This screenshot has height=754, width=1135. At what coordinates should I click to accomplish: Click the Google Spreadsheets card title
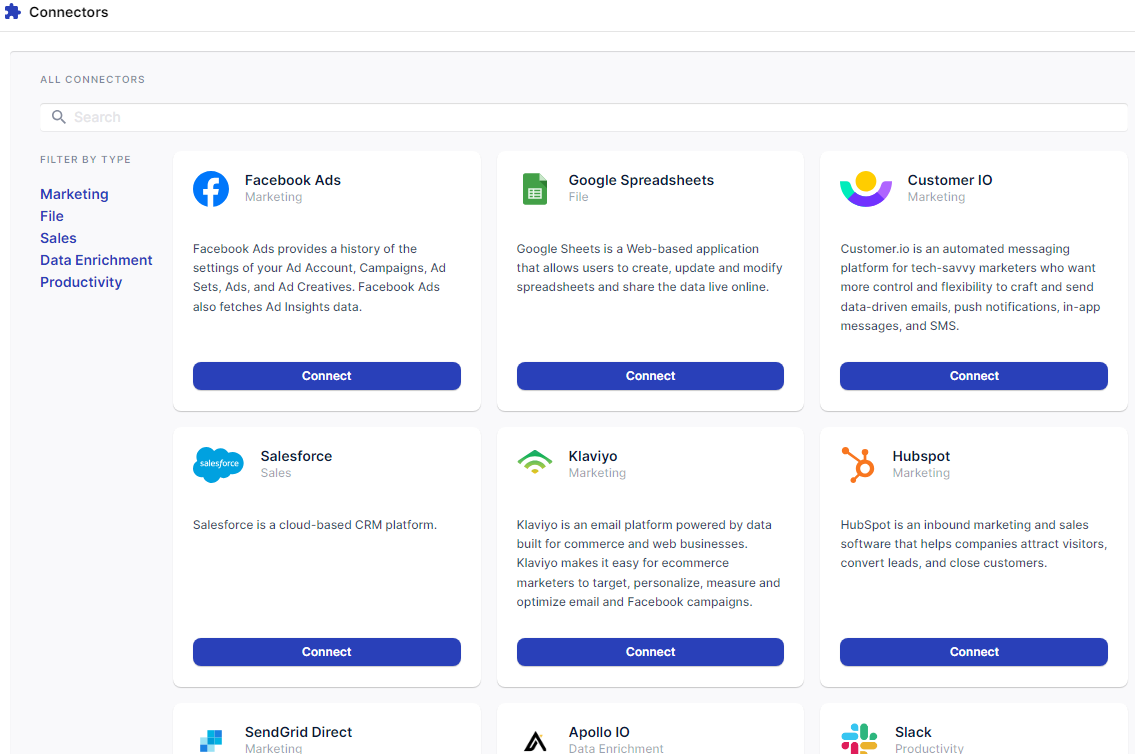[x=641, y=180]
